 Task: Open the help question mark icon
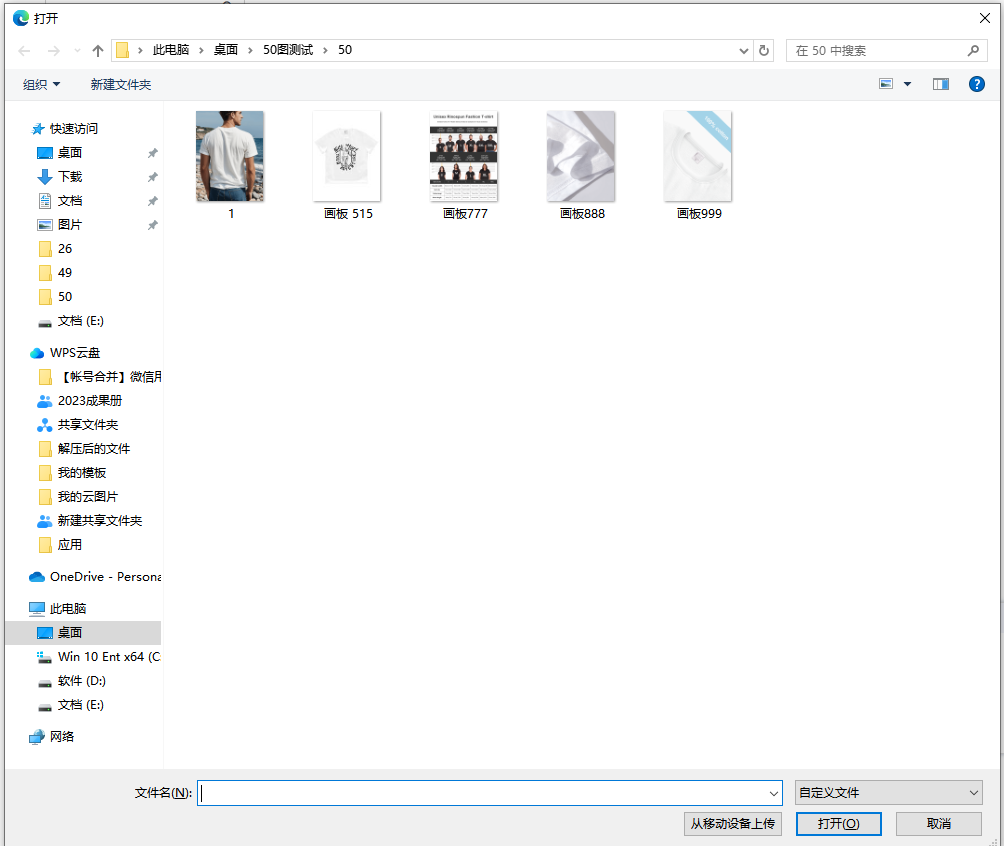pos(976,84)
